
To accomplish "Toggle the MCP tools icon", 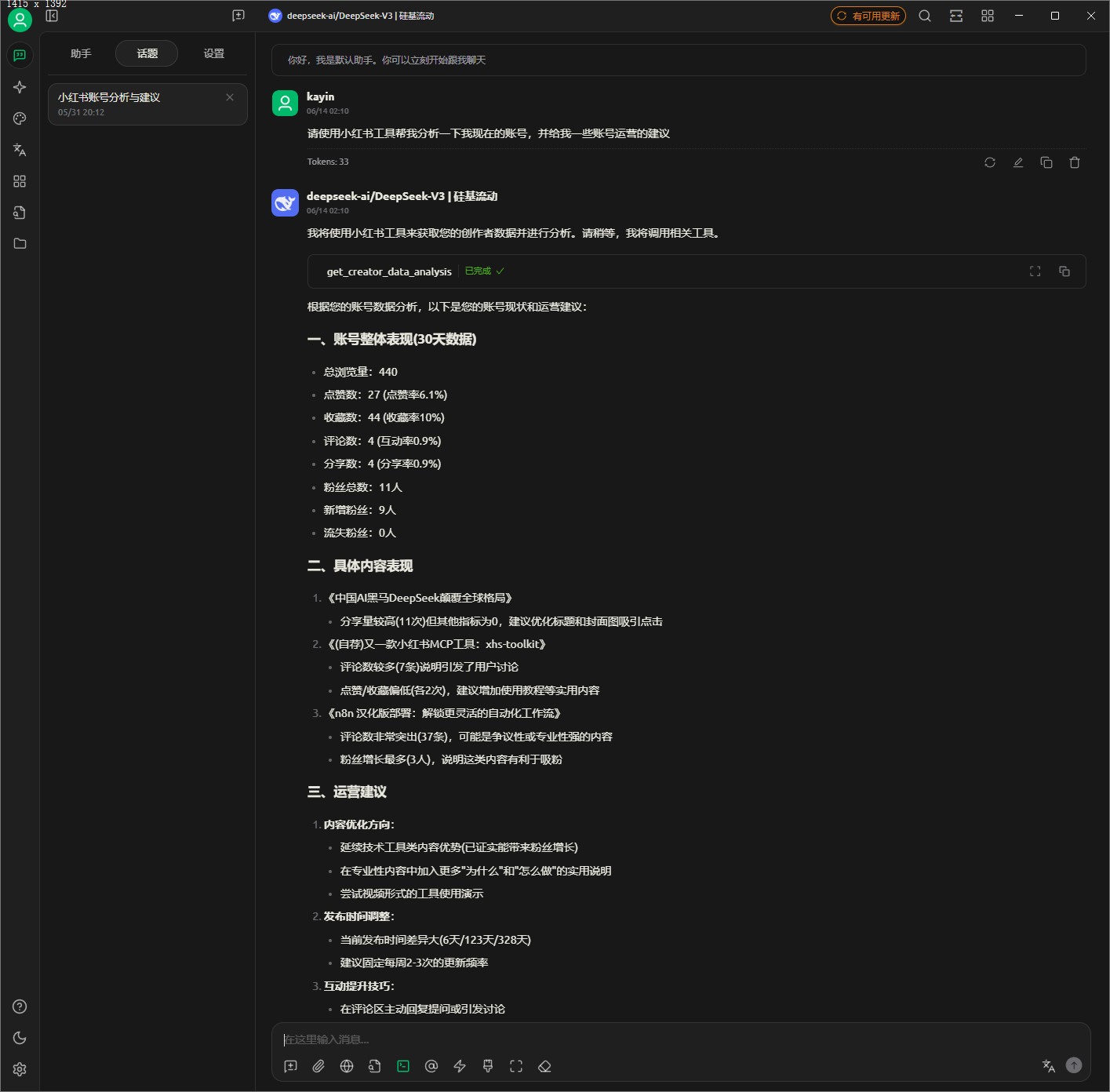I will [403, 1066].
